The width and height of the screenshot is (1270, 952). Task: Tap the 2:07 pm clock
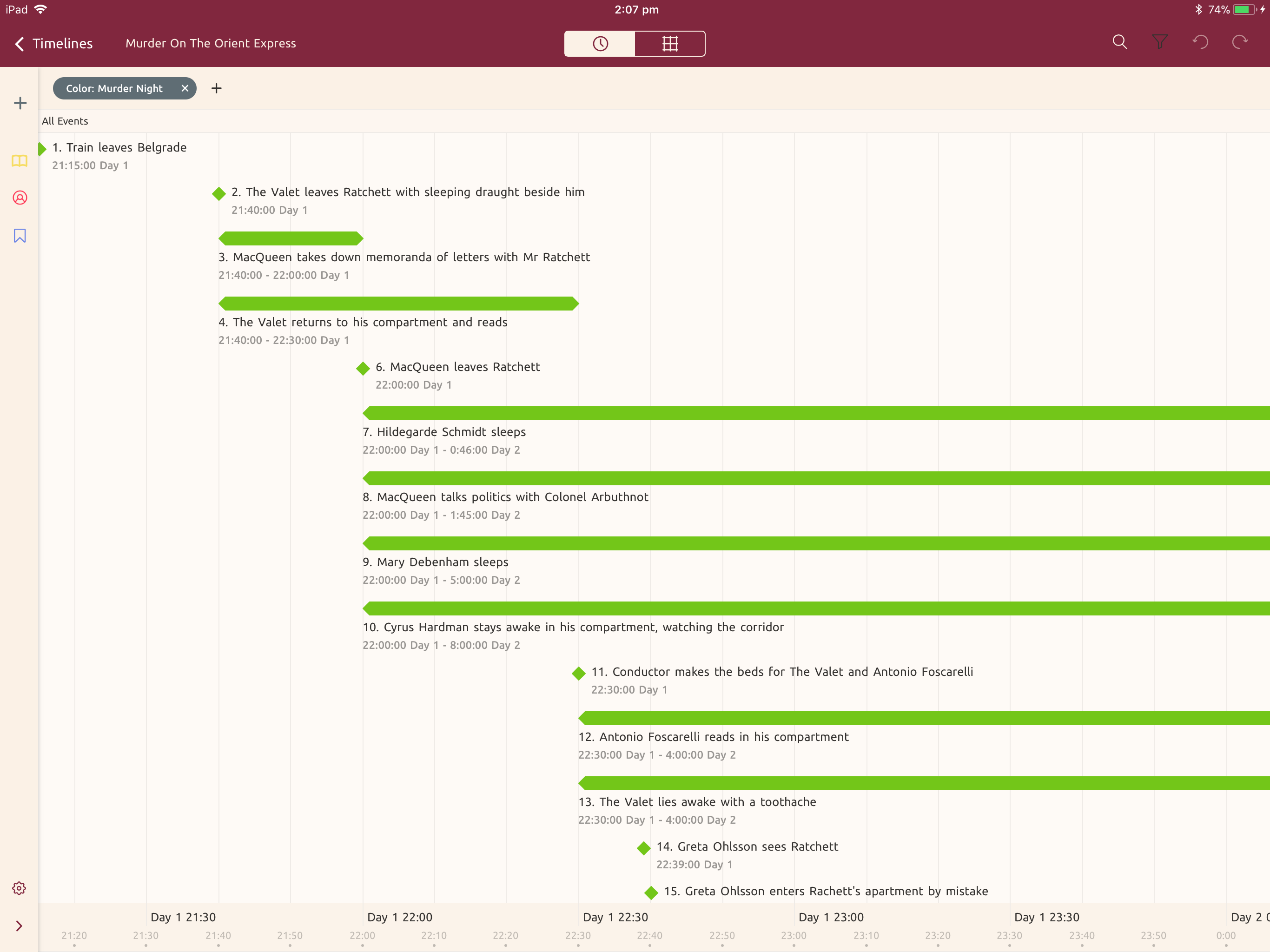pyautogui.click(x=637, y=10)
